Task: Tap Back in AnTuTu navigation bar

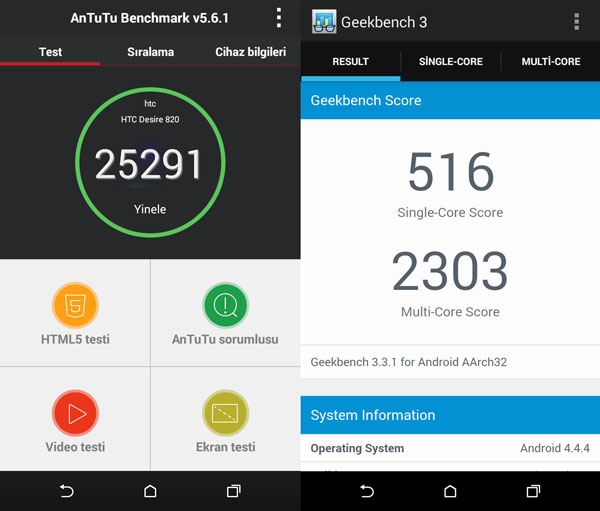Action: (x=67, y=491)
